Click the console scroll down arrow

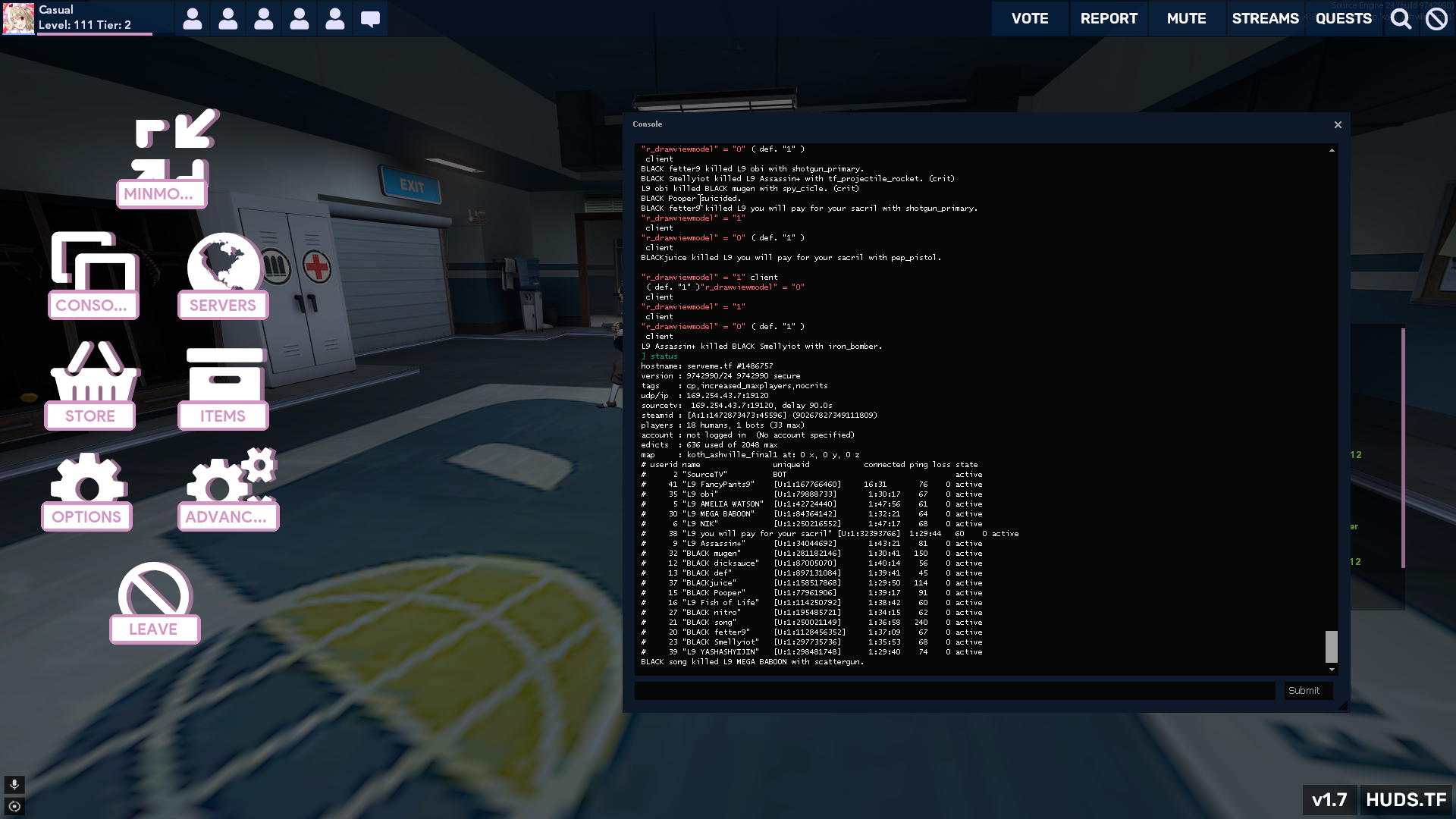[x=1332, y=670]
